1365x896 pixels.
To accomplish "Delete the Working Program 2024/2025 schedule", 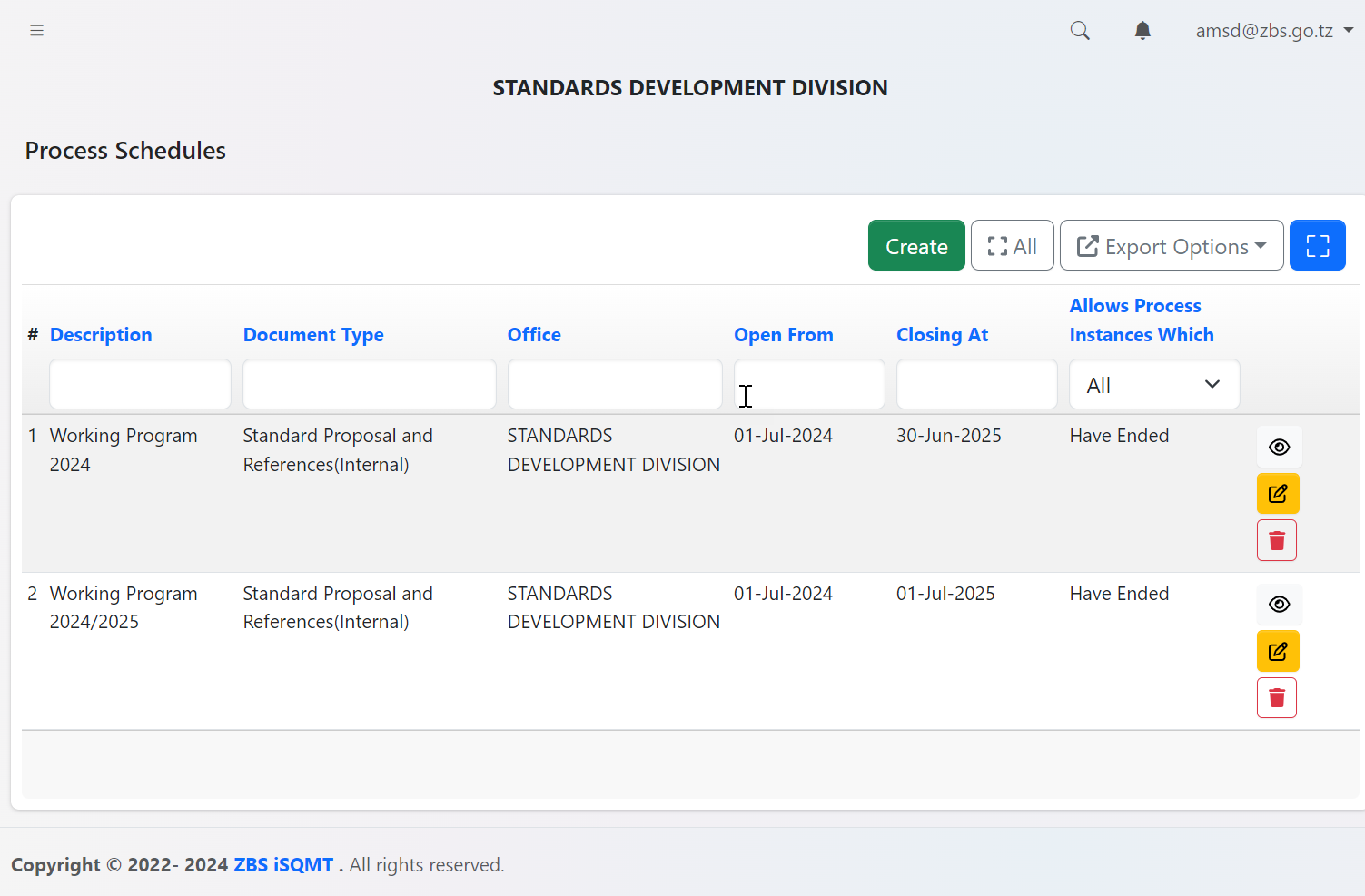I will tap(1277, 698).
